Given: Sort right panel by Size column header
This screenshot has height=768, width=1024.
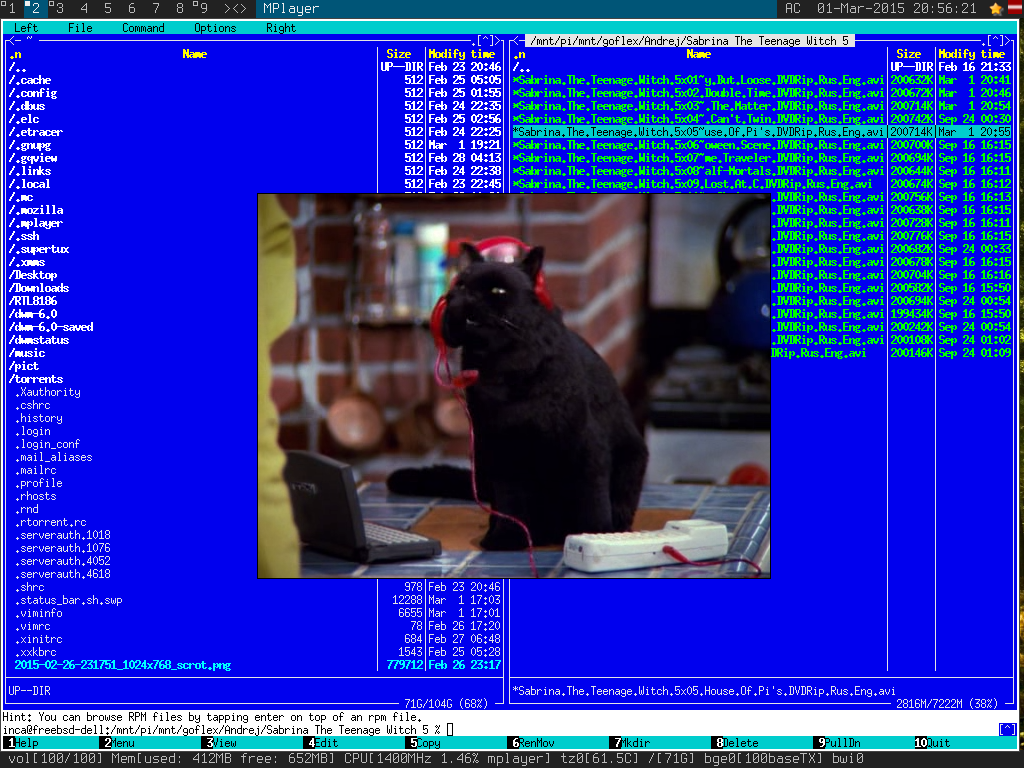Looking at the screenshot, I should (x=908, y=54).
